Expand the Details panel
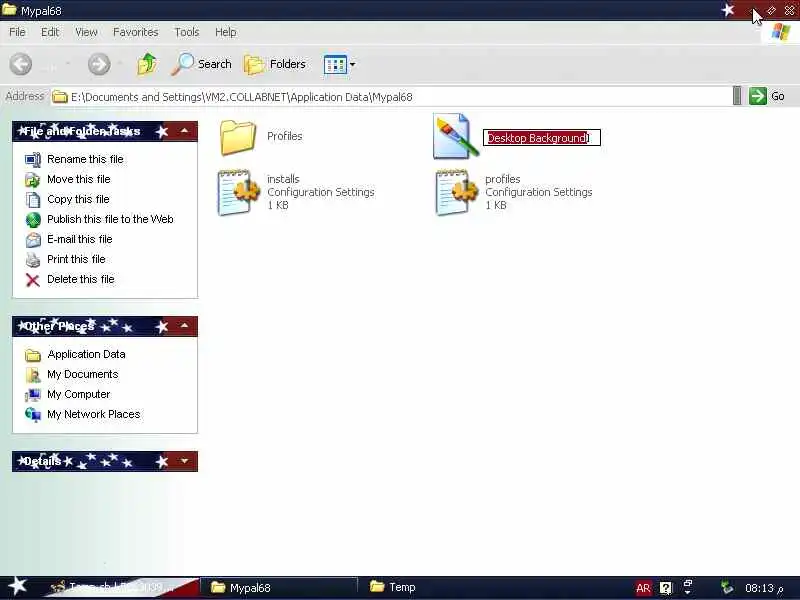The image size is (800, 600). click(184, 461)
